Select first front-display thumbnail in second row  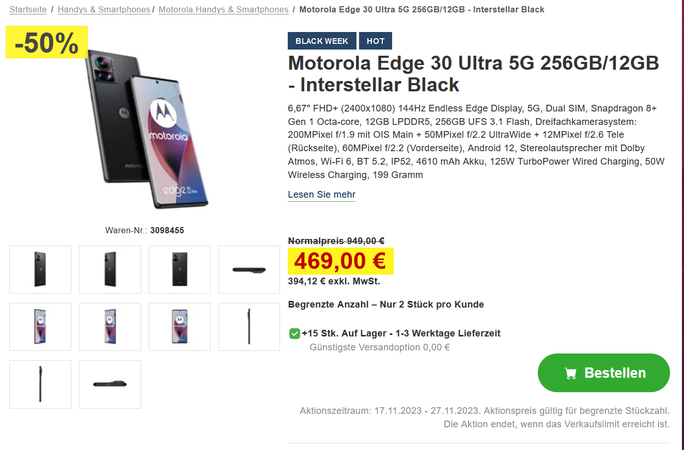pyautogui.click(x=40, y=327)
